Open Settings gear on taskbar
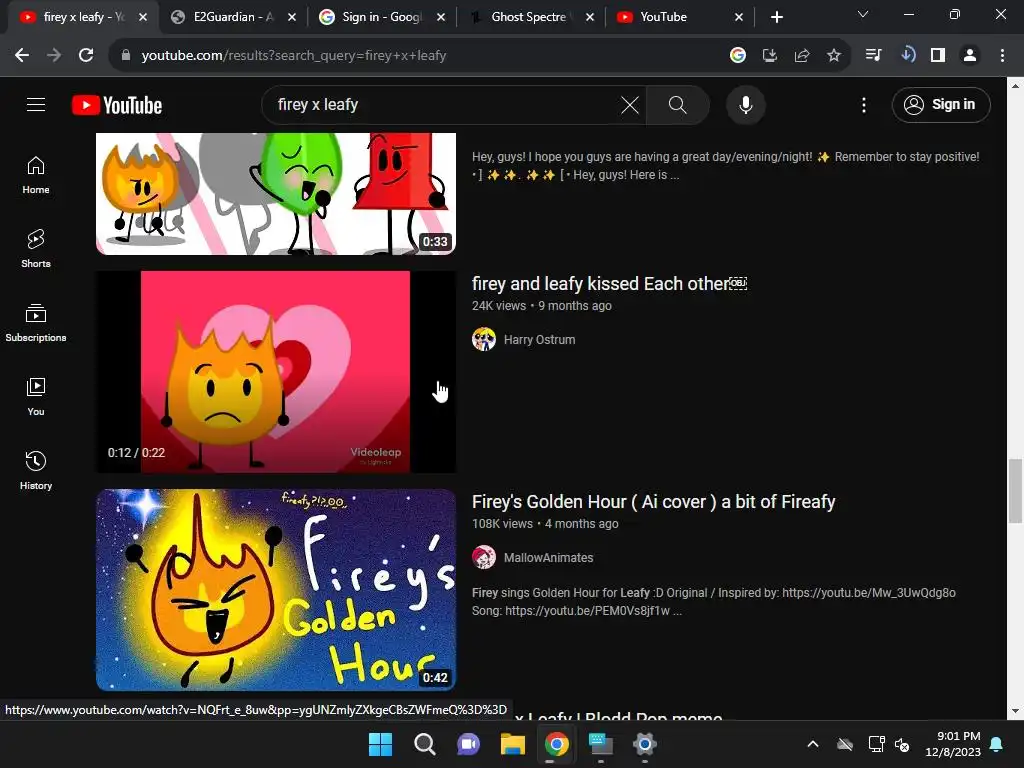Screen dimensions: 1024x768 point(645,744)
